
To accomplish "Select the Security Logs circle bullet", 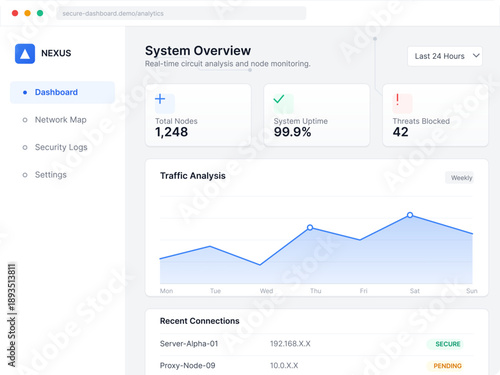I will [x=25, y=147].
